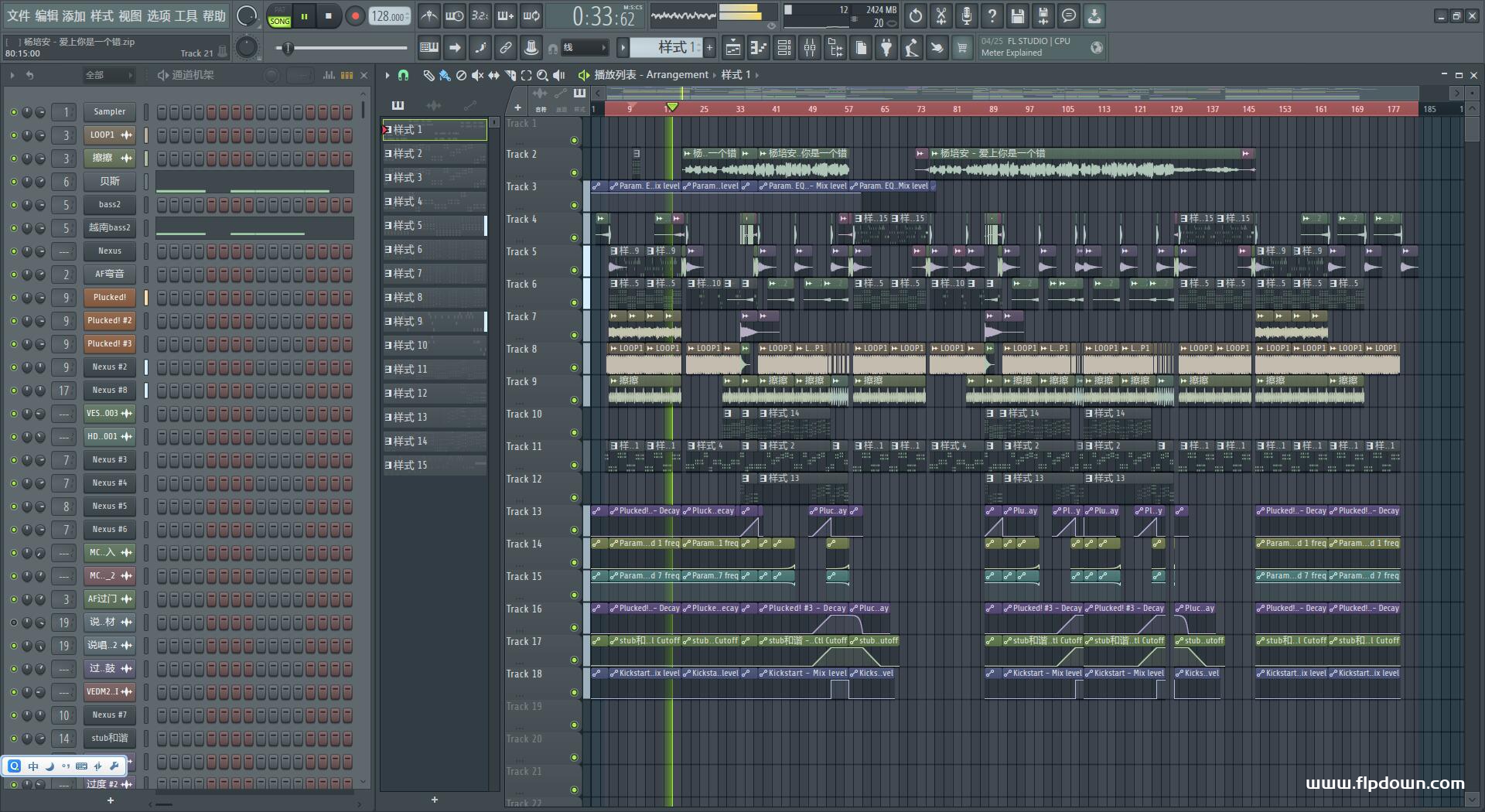This screenshot has width=1485, height=812.
Task: Open the 文件 menu
Action: click(19, 15)
